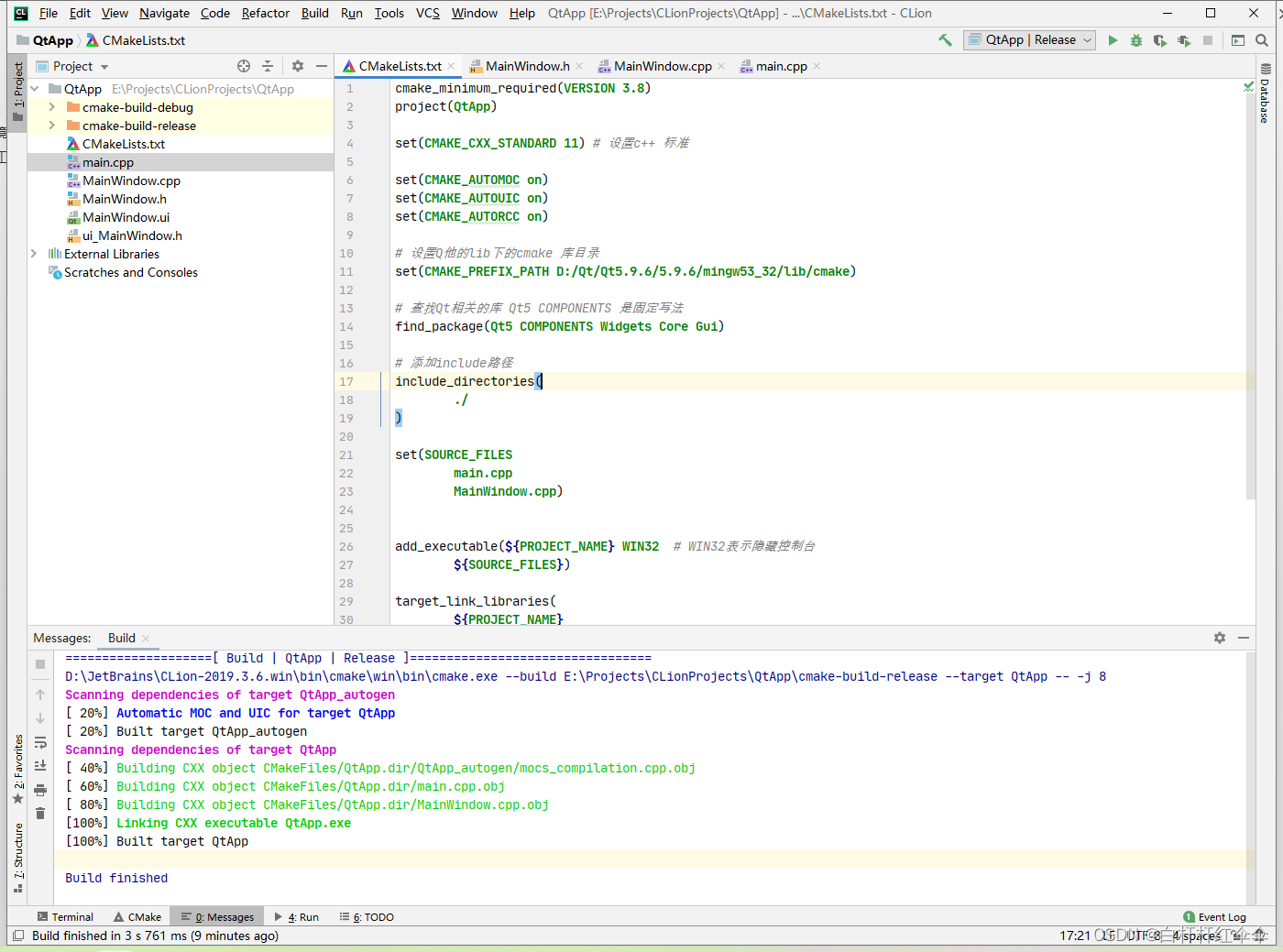Image resolution: width=1283 pixels, height=952 pixels.
Task: Expand External Libraries node
Action: [x=34, y=254]
